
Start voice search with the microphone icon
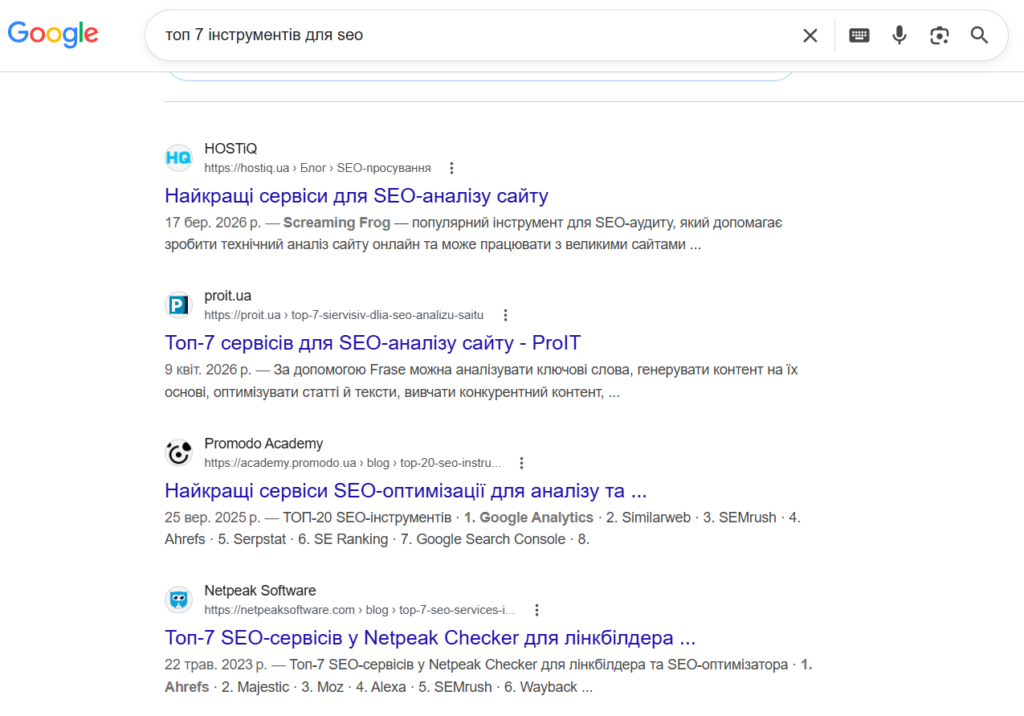(x=899, y=35)
